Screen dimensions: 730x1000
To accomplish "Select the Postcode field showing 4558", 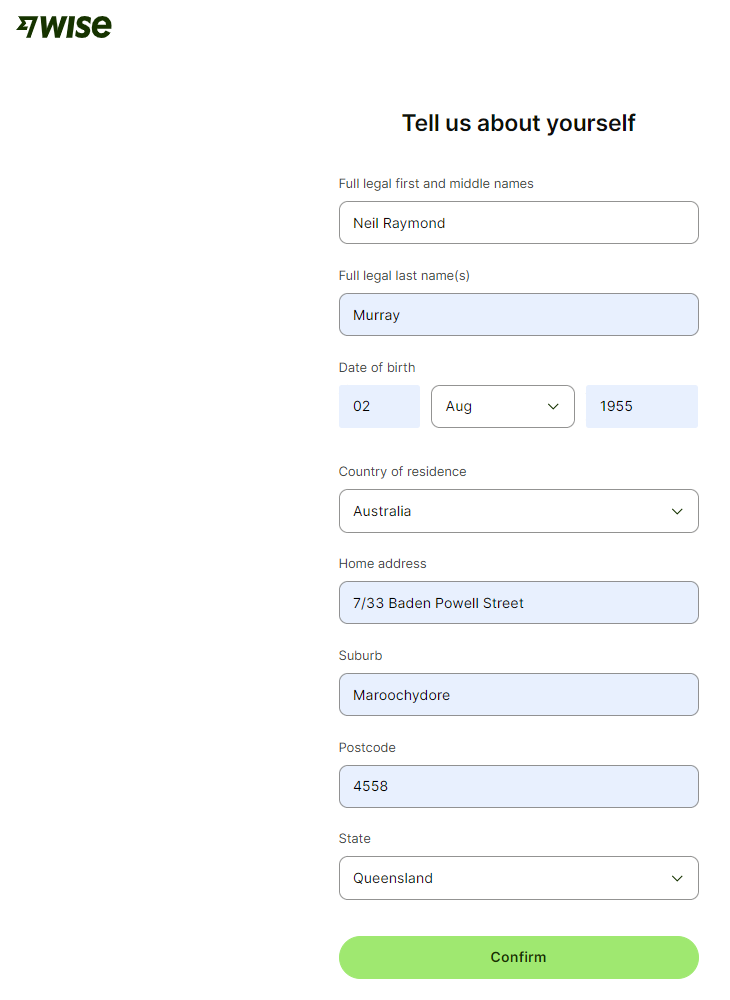I will point(518,786).
